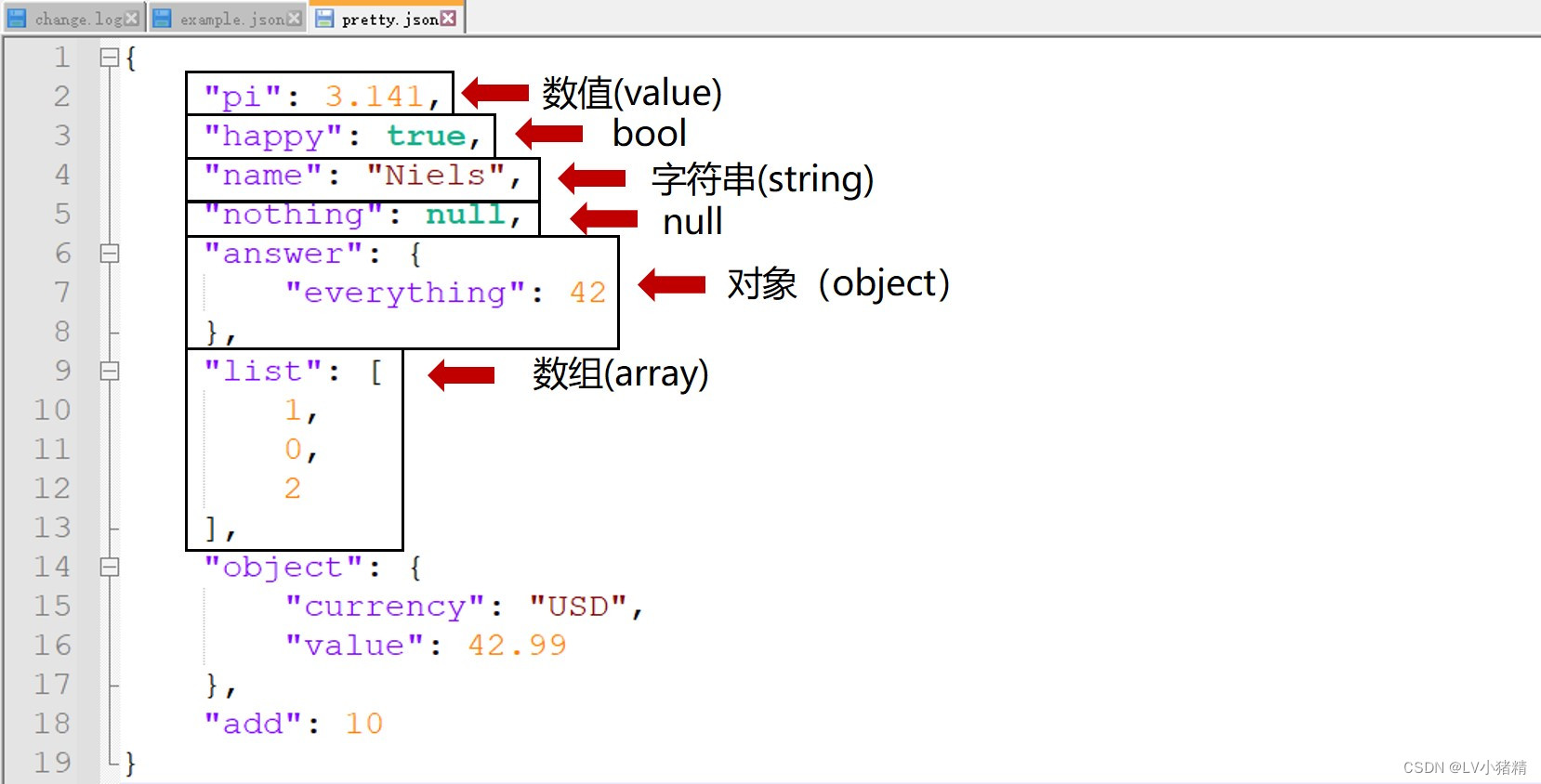Click the "answer" key

(x=283, y=254)
